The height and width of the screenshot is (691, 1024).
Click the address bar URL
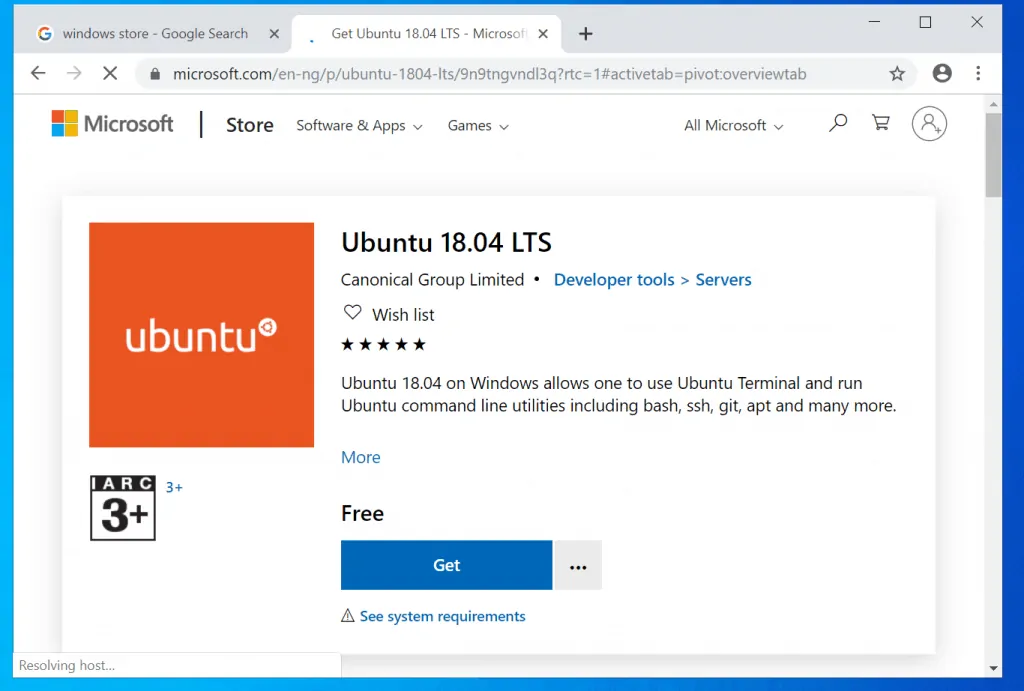(490, 74)
